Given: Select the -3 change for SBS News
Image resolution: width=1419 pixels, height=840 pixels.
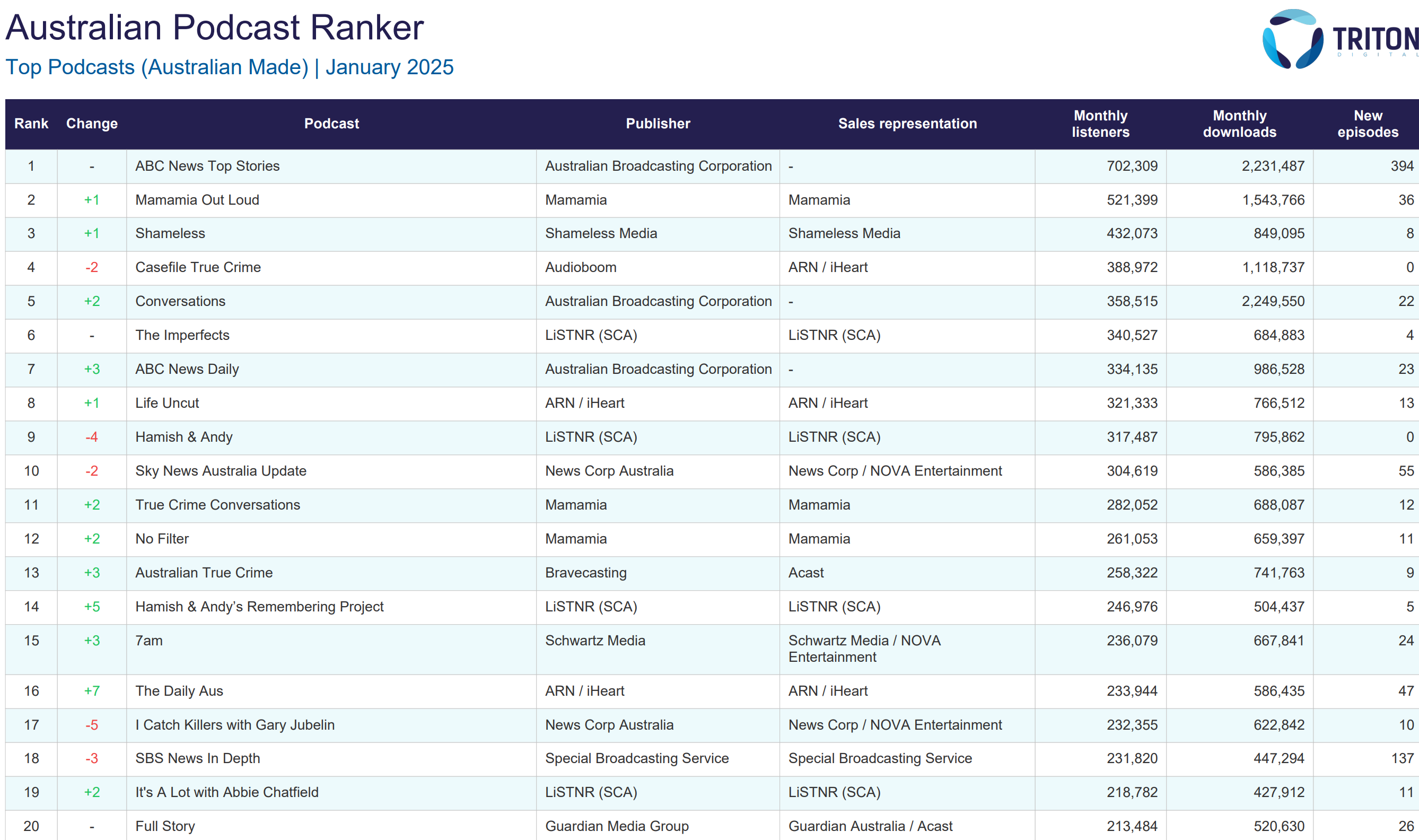Looking at the screenshot, I should [x=92, y=758].
